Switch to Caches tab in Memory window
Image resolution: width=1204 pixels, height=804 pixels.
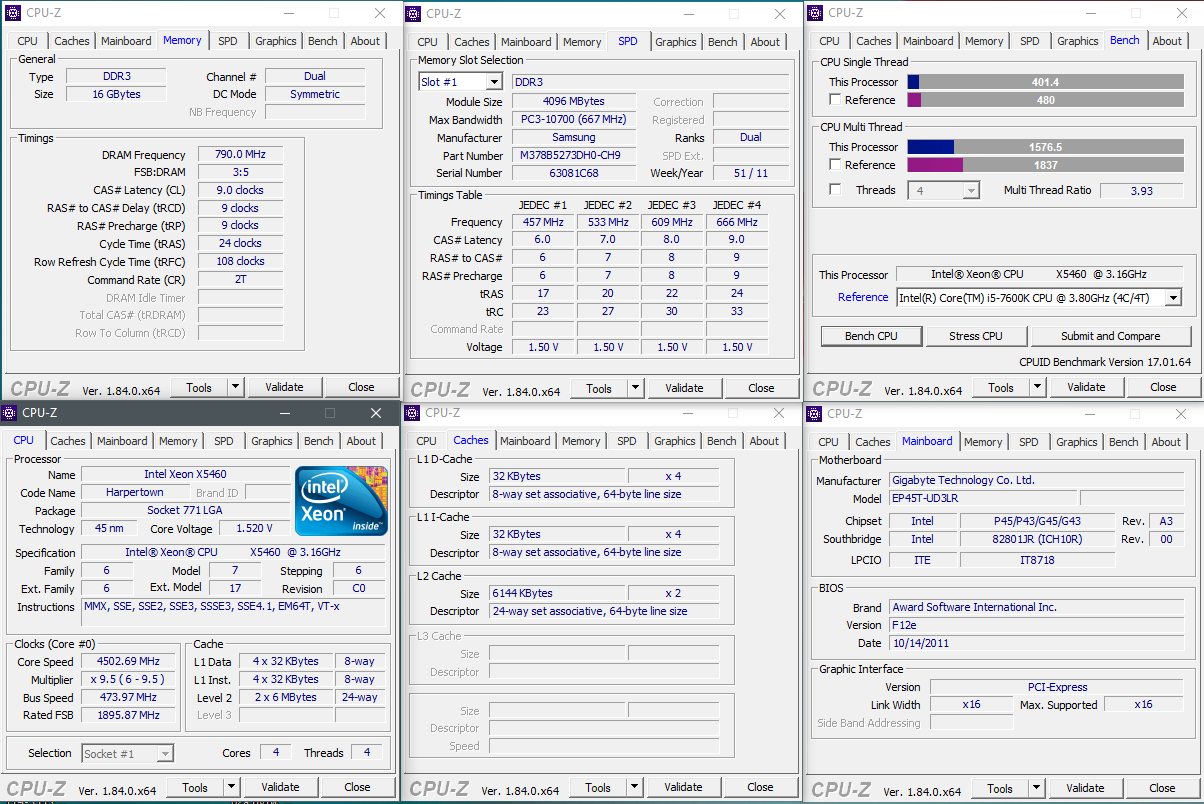click(72, 41)
